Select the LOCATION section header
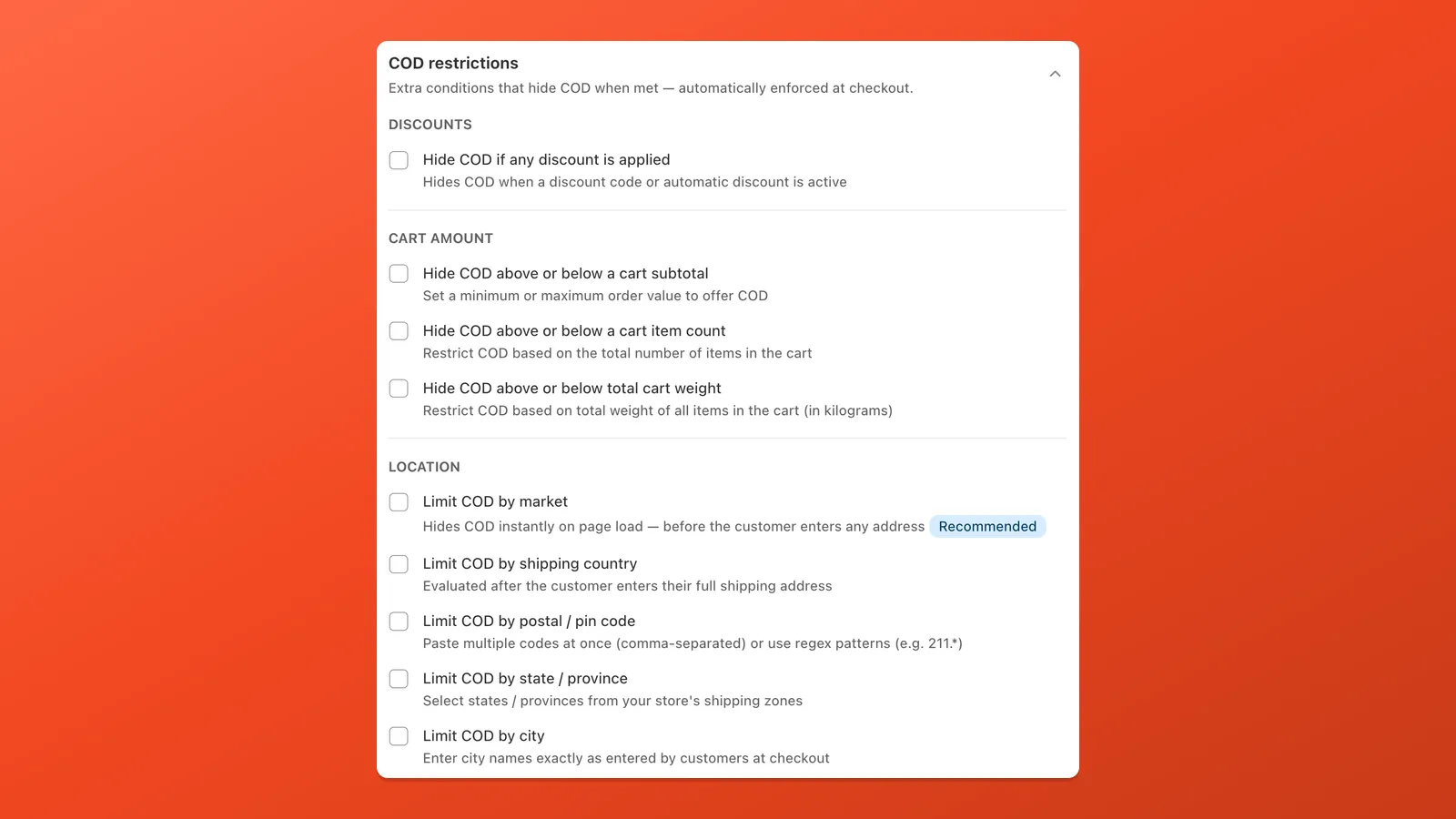The width and height of the screenshot is (1456, 819). [424, 467]
